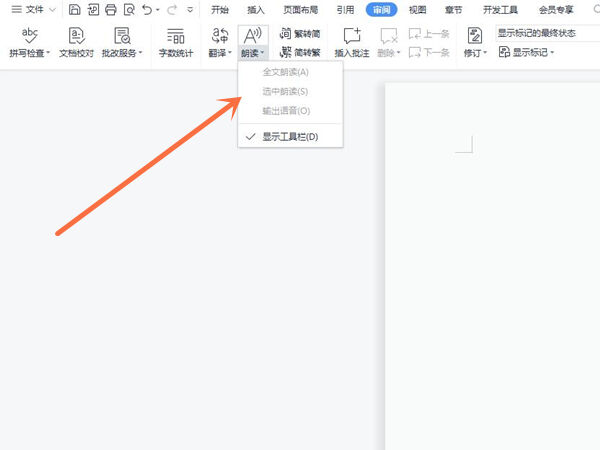
Task: Click the Save icon in quick access toolbar
Action: pyautogui.click(x=75, y=9)
